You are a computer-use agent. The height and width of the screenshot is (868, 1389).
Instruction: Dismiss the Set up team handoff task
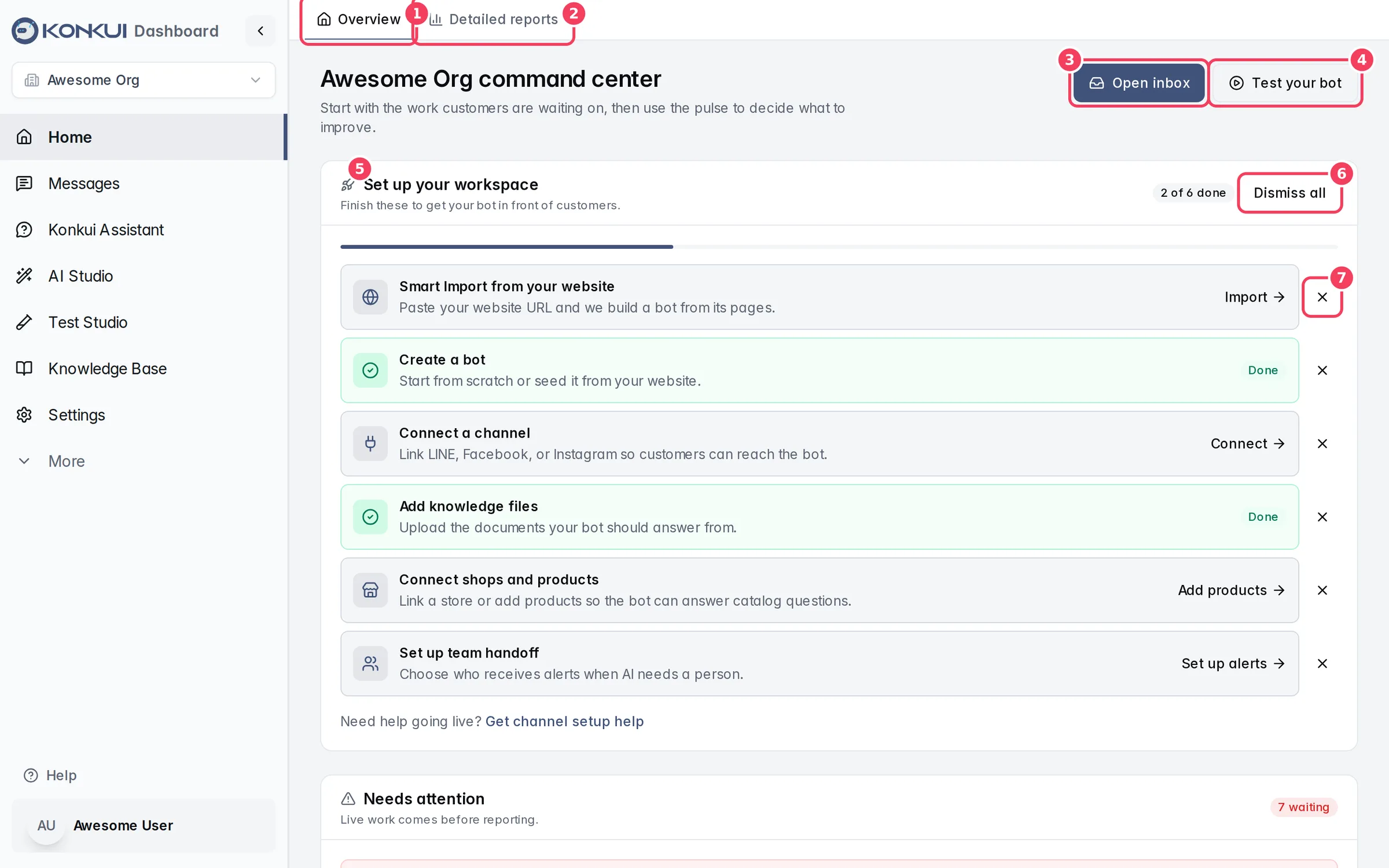click(x=1322, y=664)
